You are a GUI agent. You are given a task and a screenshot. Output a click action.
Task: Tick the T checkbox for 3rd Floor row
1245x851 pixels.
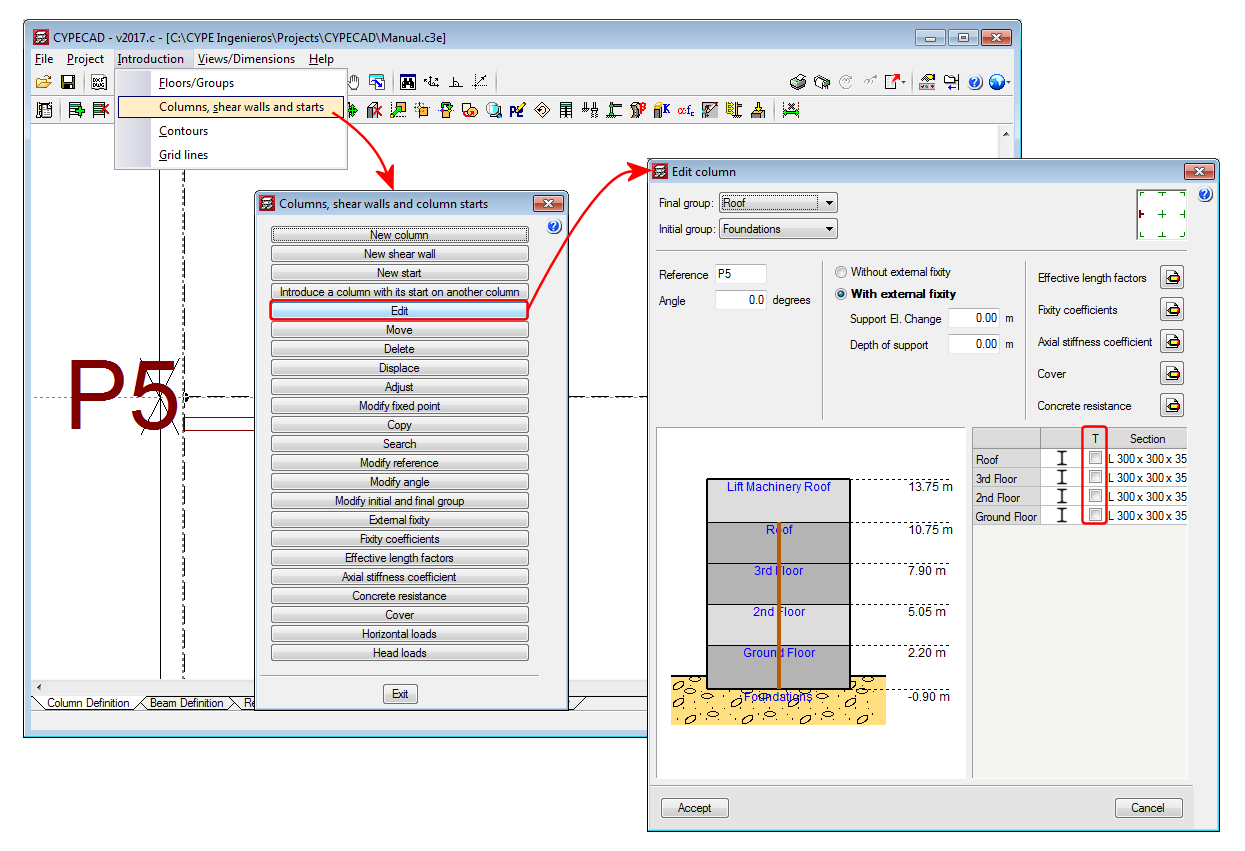[1095, 478]
